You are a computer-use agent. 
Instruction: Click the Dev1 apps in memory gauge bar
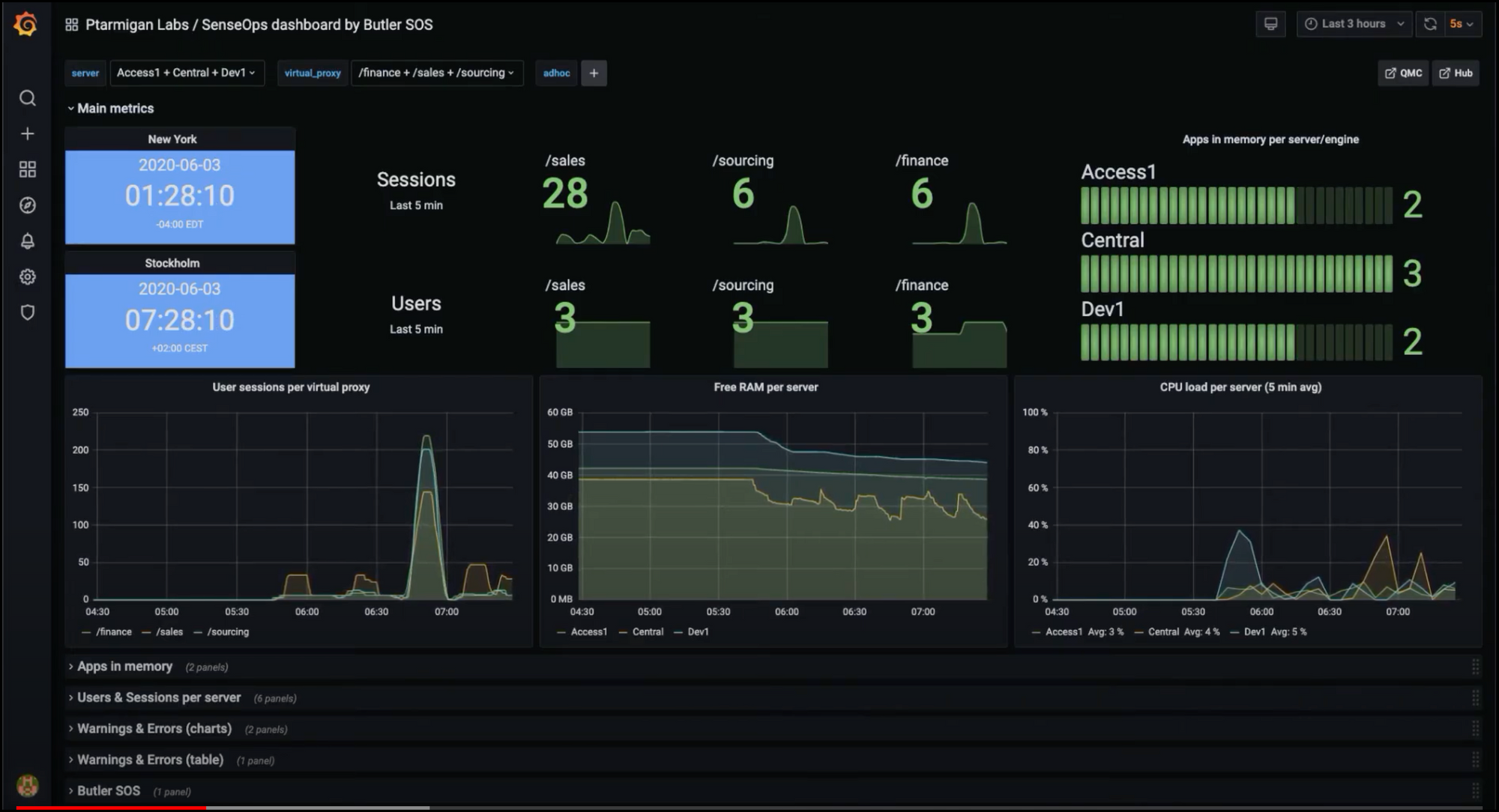(x=1237, y=342)
